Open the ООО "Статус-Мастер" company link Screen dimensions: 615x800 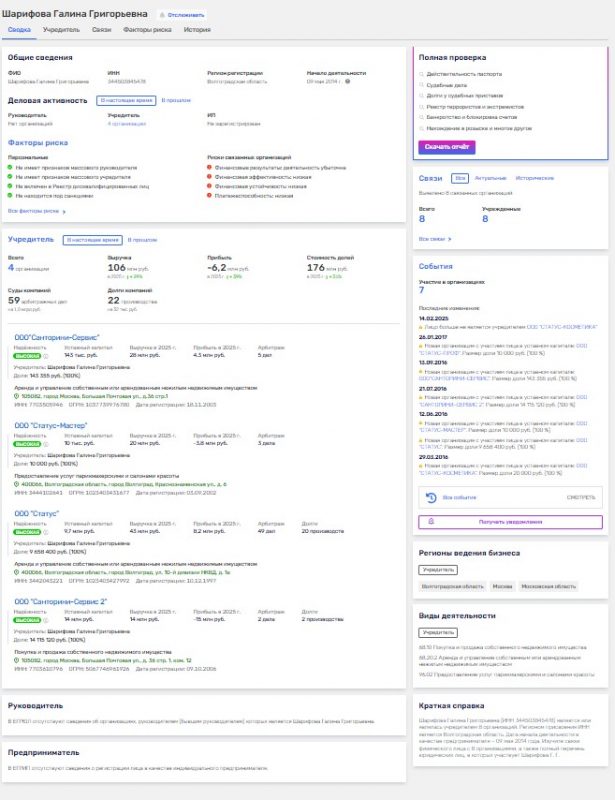pos(51,425)
